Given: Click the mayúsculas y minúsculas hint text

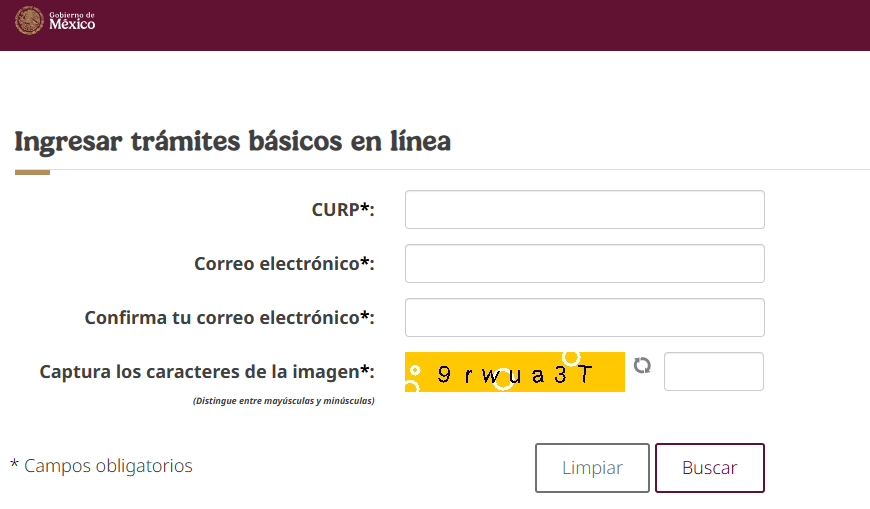Looking at the screenshot, I should point(284,401).
